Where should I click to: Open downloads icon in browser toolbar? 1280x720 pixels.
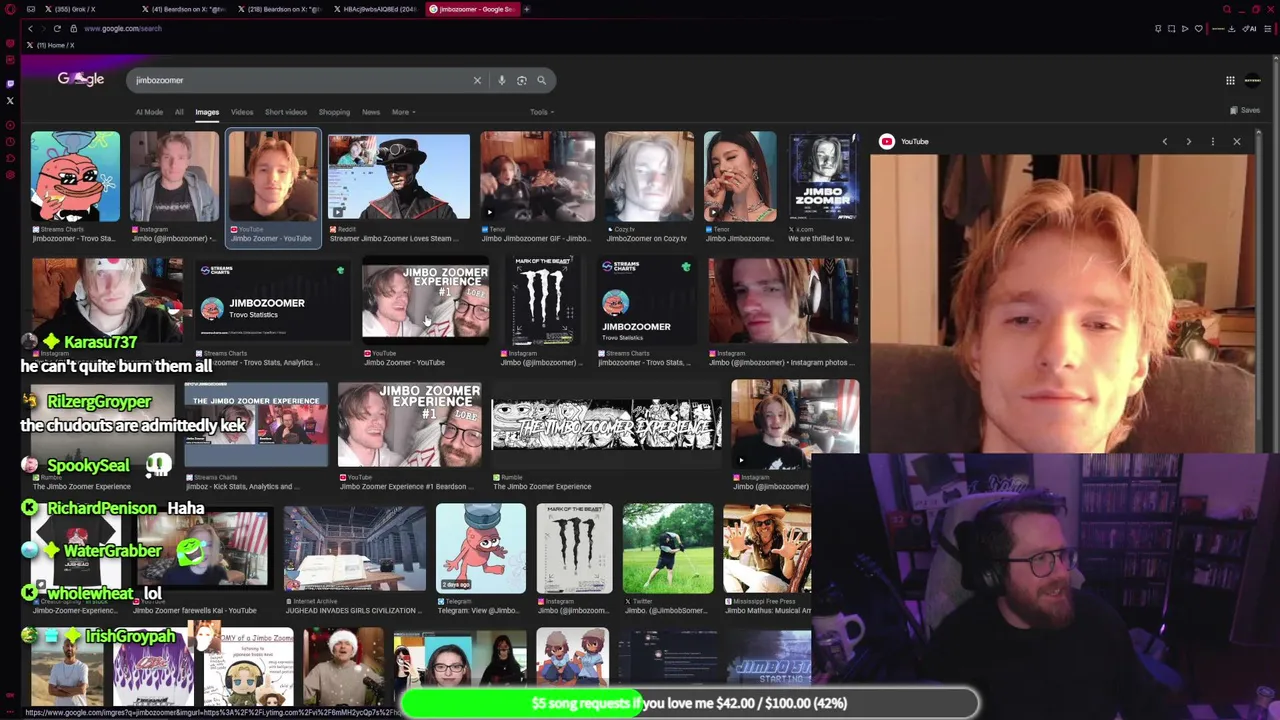(x=1232, y=28)
